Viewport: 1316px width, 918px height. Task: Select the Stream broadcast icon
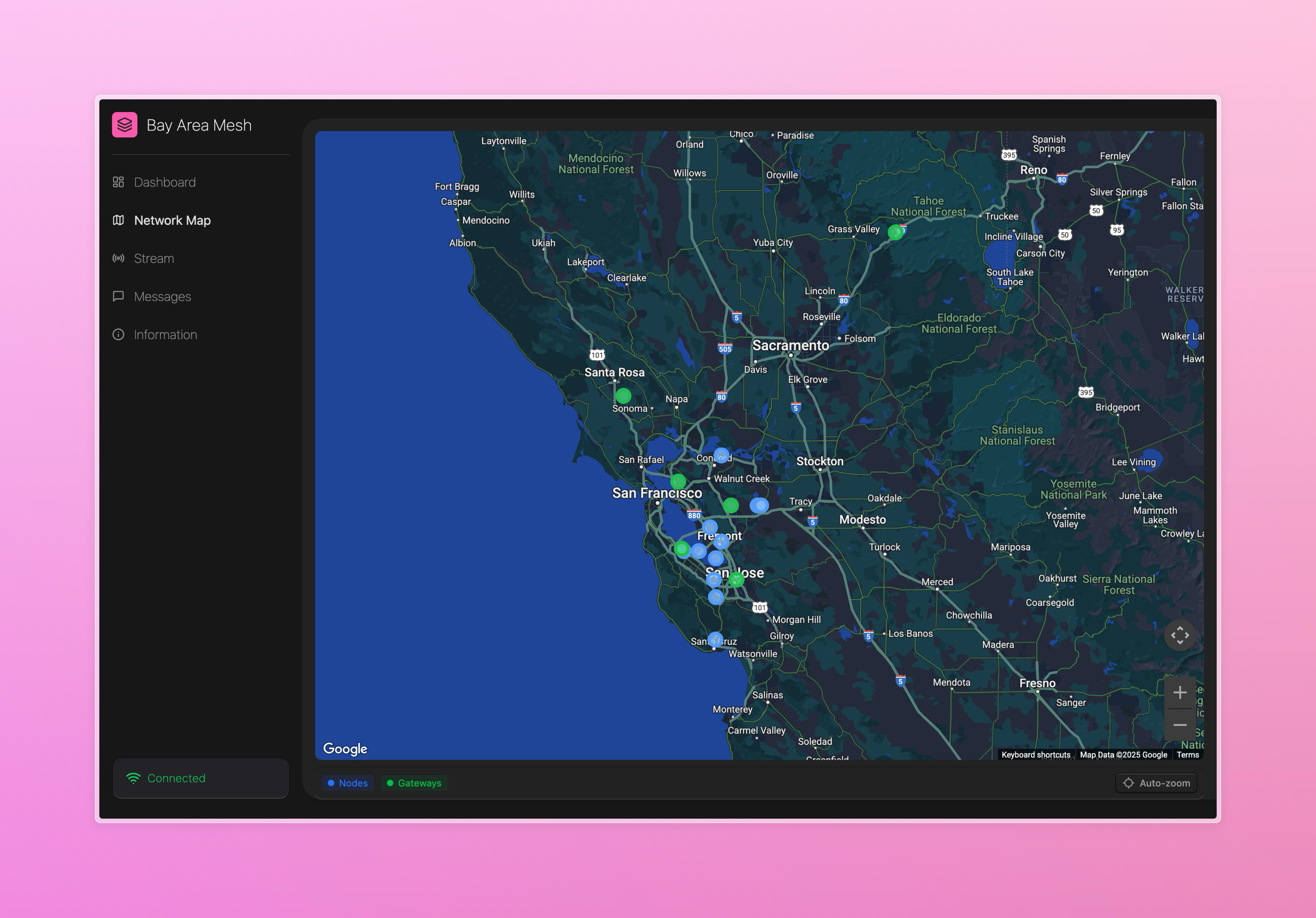(x=119, y=258)
